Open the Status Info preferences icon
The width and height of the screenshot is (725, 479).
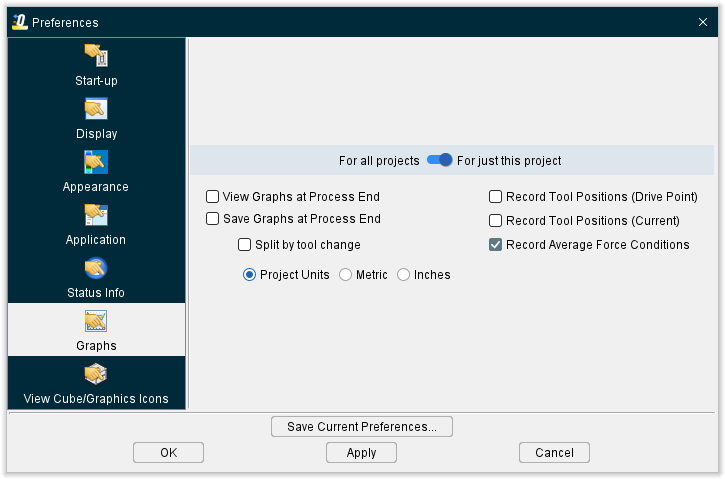pyautogui.click(x=96, y=268)
